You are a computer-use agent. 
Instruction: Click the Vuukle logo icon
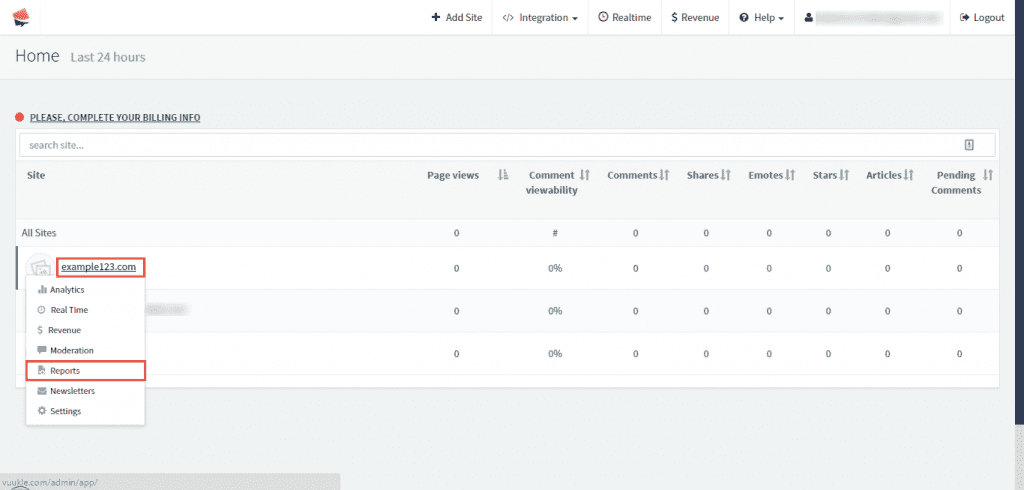click(20, 17)
